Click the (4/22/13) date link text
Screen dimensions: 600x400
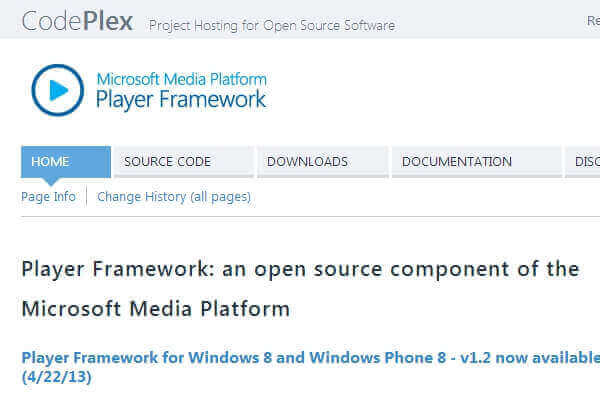56,378
